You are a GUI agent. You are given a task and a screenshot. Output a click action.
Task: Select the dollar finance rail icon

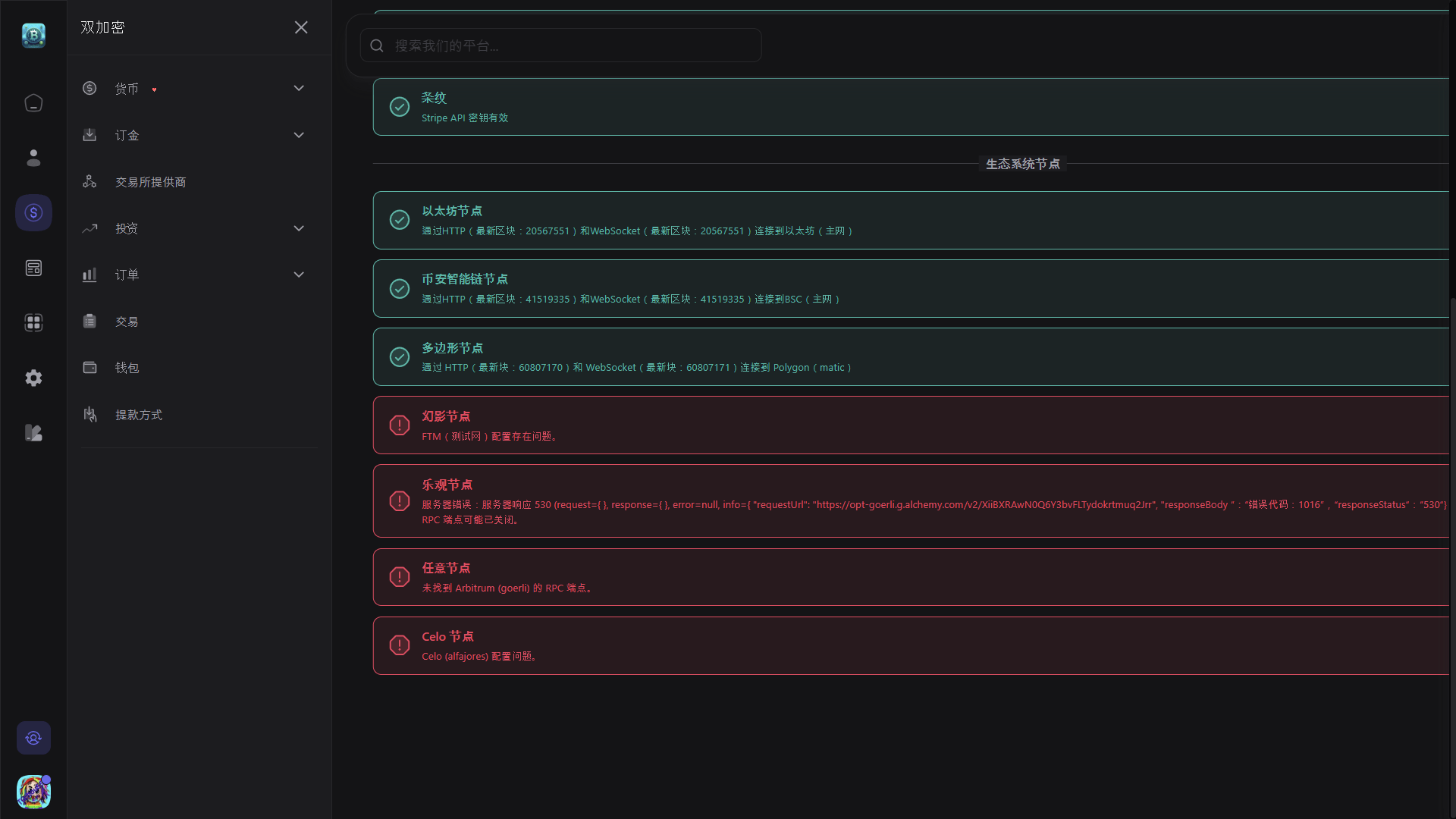click(33, 213)
